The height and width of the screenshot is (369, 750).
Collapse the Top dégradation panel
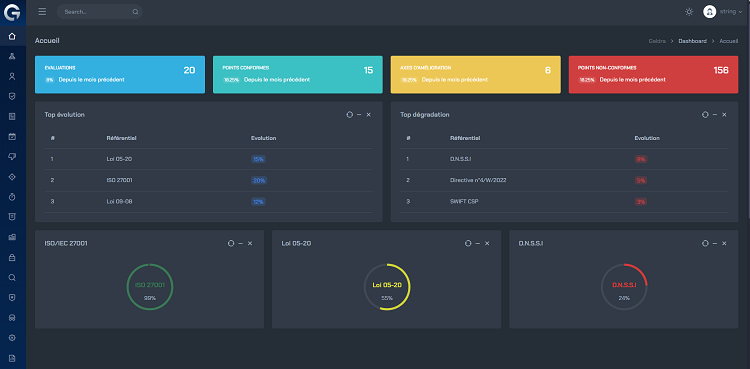pyautogui.click(x=715, y=115)
